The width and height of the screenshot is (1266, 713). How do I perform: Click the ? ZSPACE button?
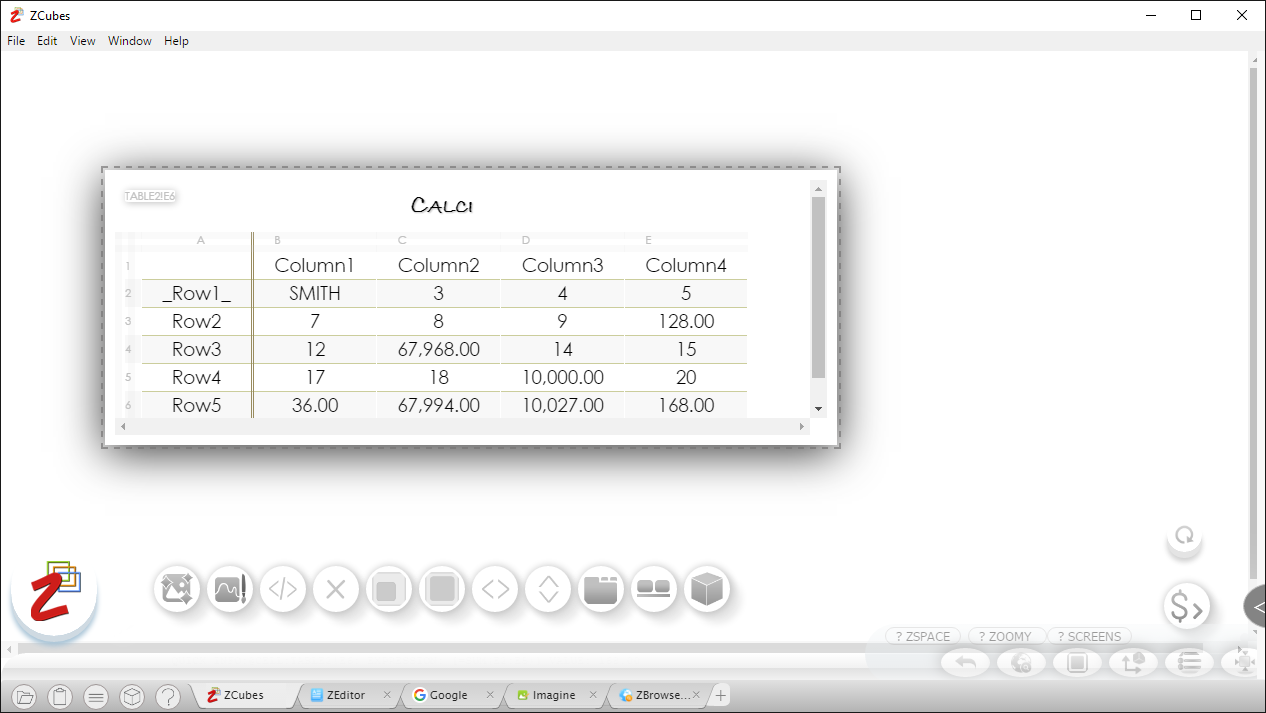[923, 636]
